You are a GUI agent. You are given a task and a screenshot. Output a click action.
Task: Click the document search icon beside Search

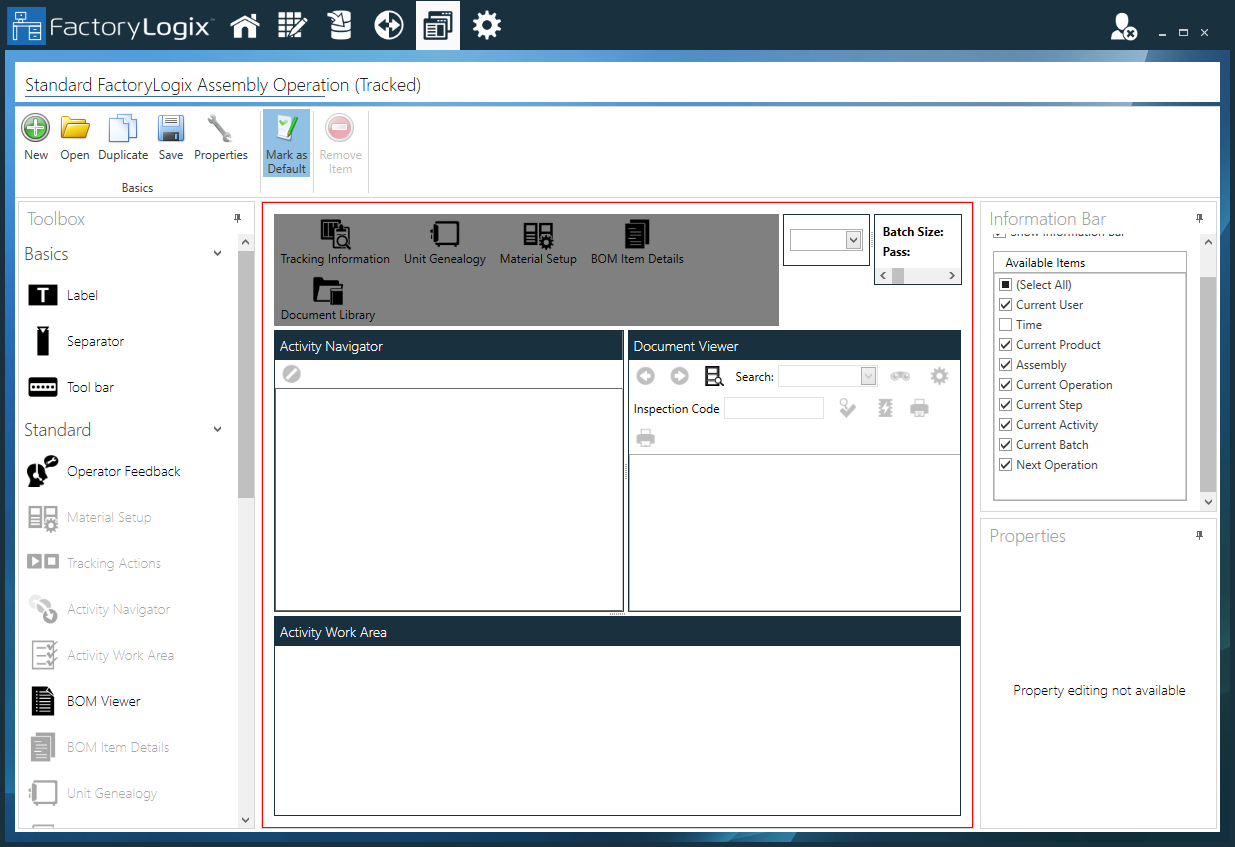click(714, 376)
